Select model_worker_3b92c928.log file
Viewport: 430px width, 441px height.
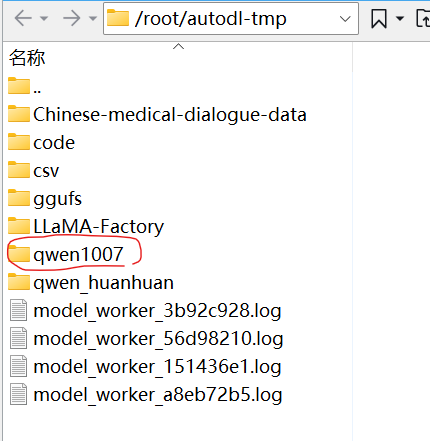157,311
